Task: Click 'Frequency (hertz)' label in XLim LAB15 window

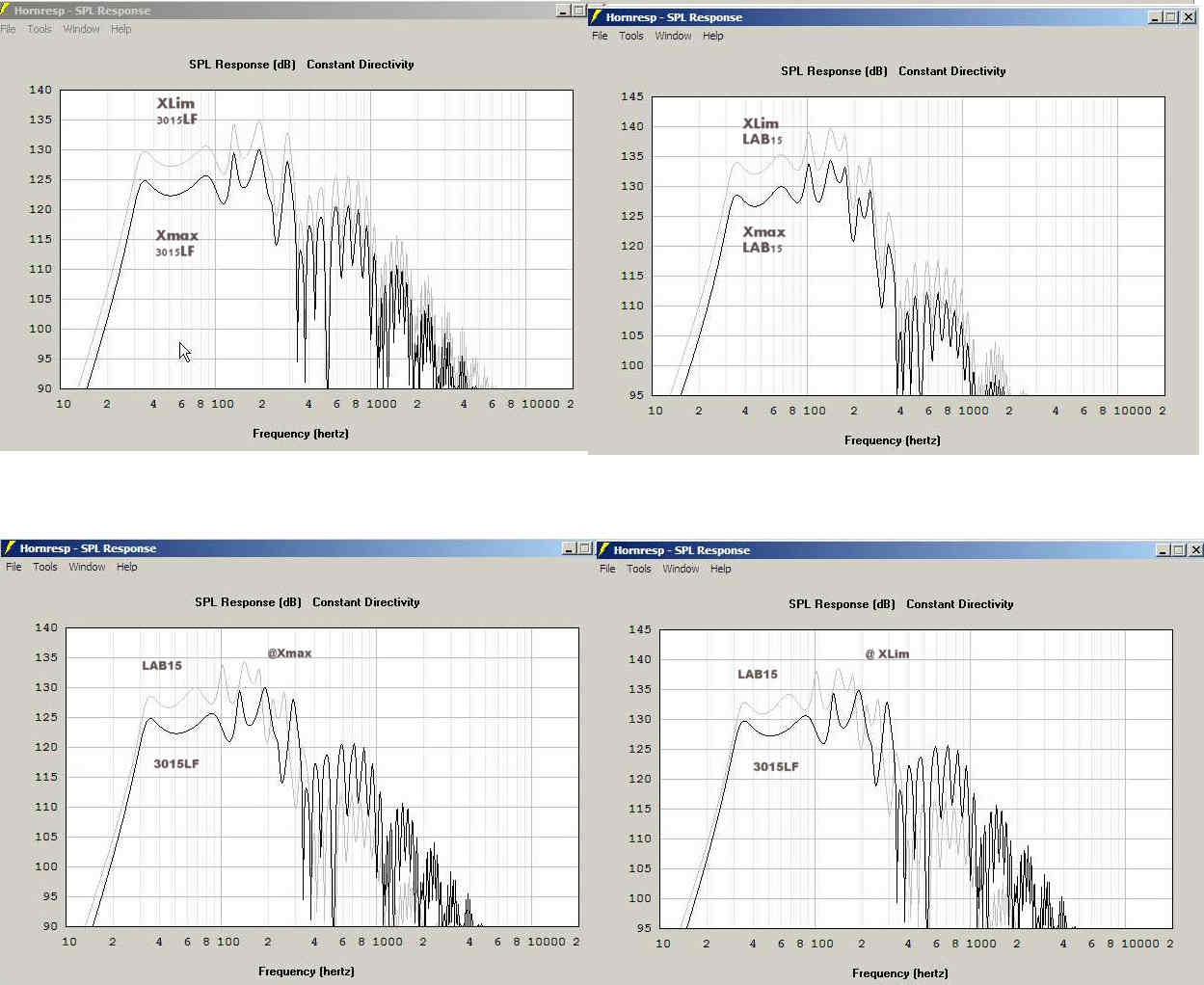Action: coord(893,439)
